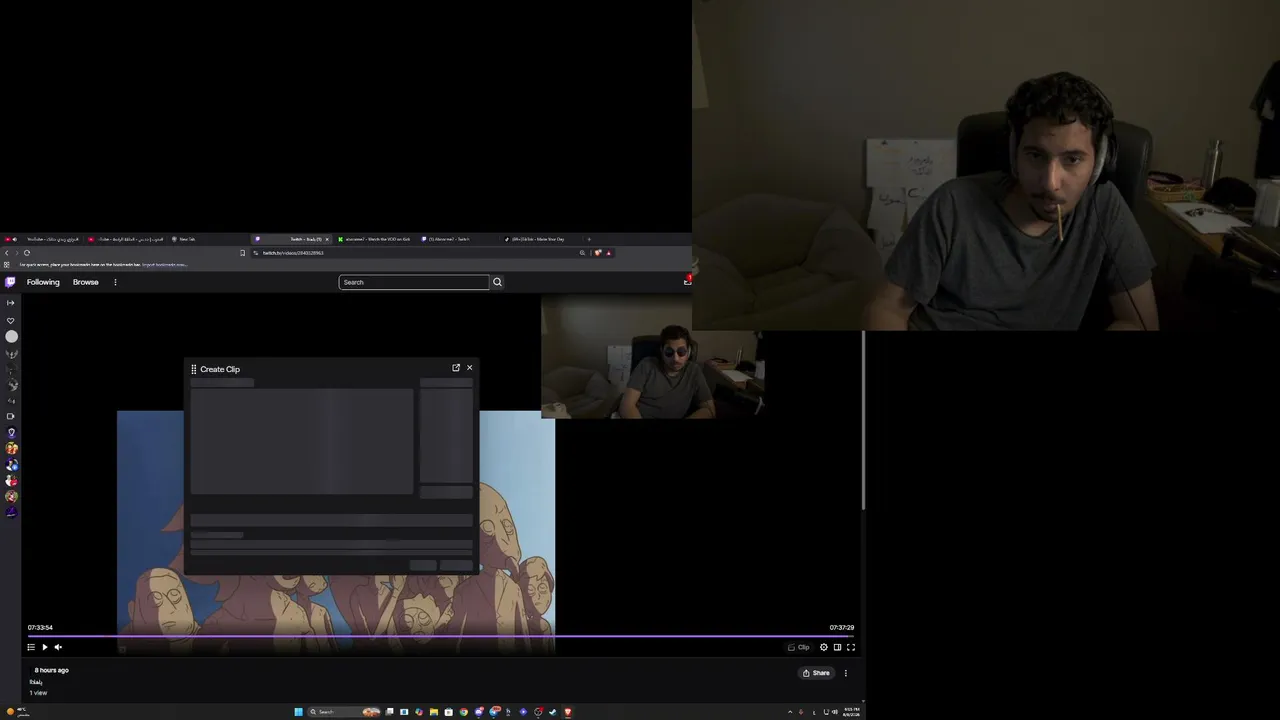Close the Create Clip dialog
Viewport: 1280px width, 720px height.
pos(469,368)
